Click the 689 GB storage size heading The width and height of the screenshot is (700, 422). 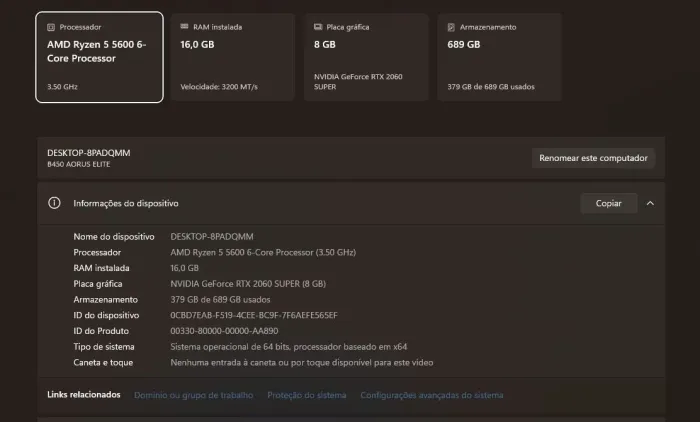pyautogui.click(x=464, y=45)
